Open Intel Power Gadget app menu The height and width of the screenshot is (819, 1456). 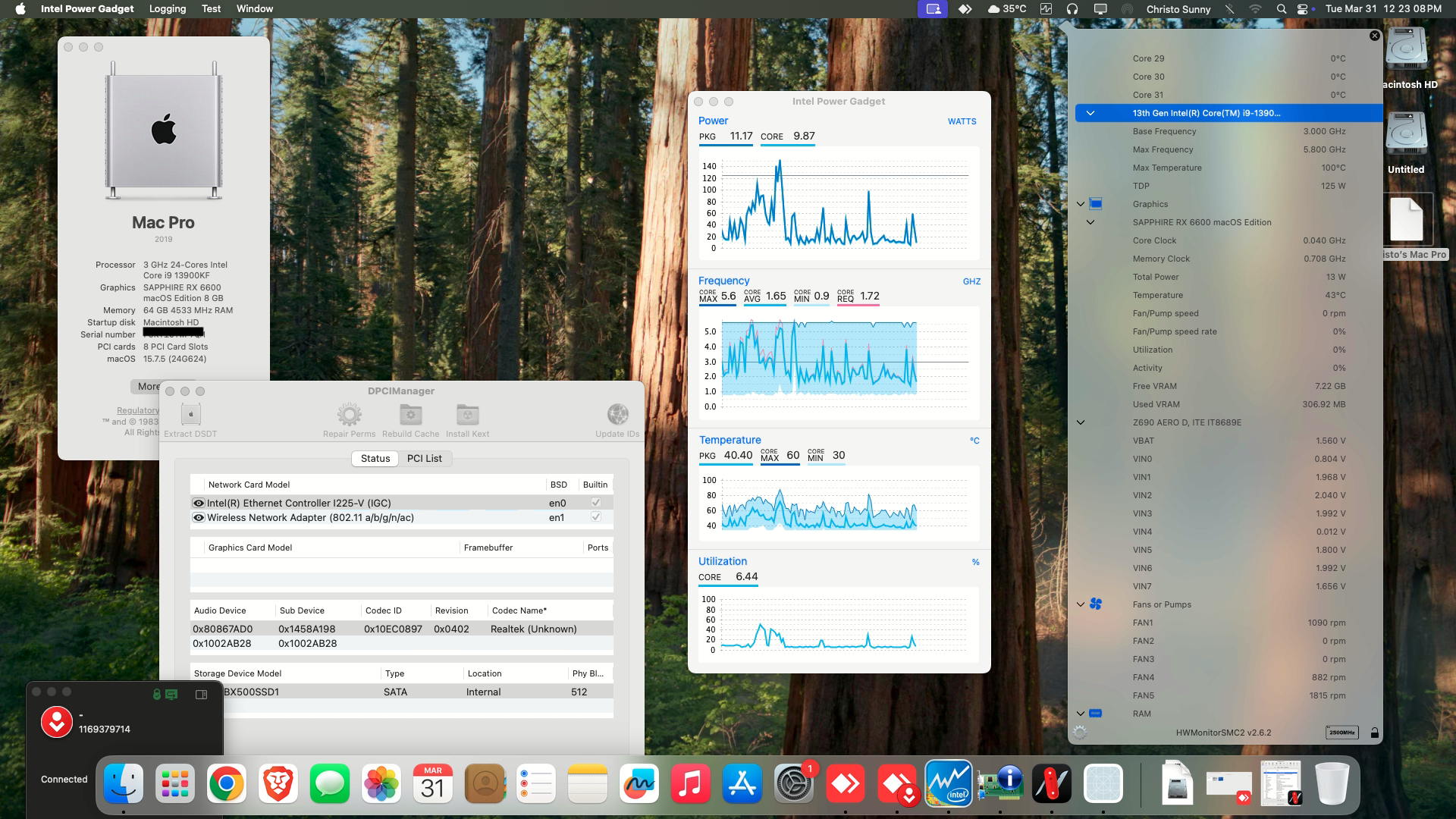pyautogui.click(x=87, y=9)
